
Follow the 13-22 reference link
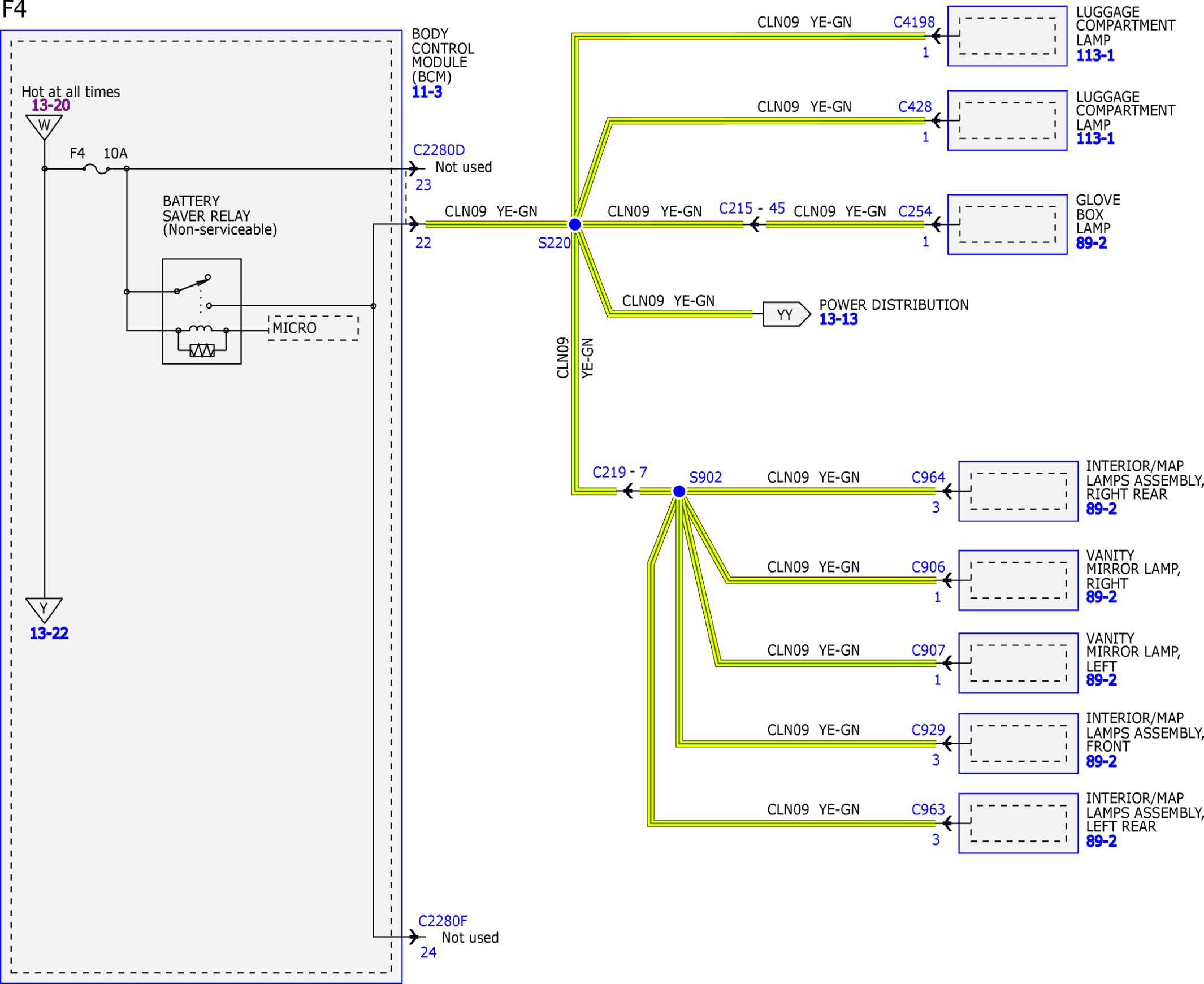pos(49,633)
